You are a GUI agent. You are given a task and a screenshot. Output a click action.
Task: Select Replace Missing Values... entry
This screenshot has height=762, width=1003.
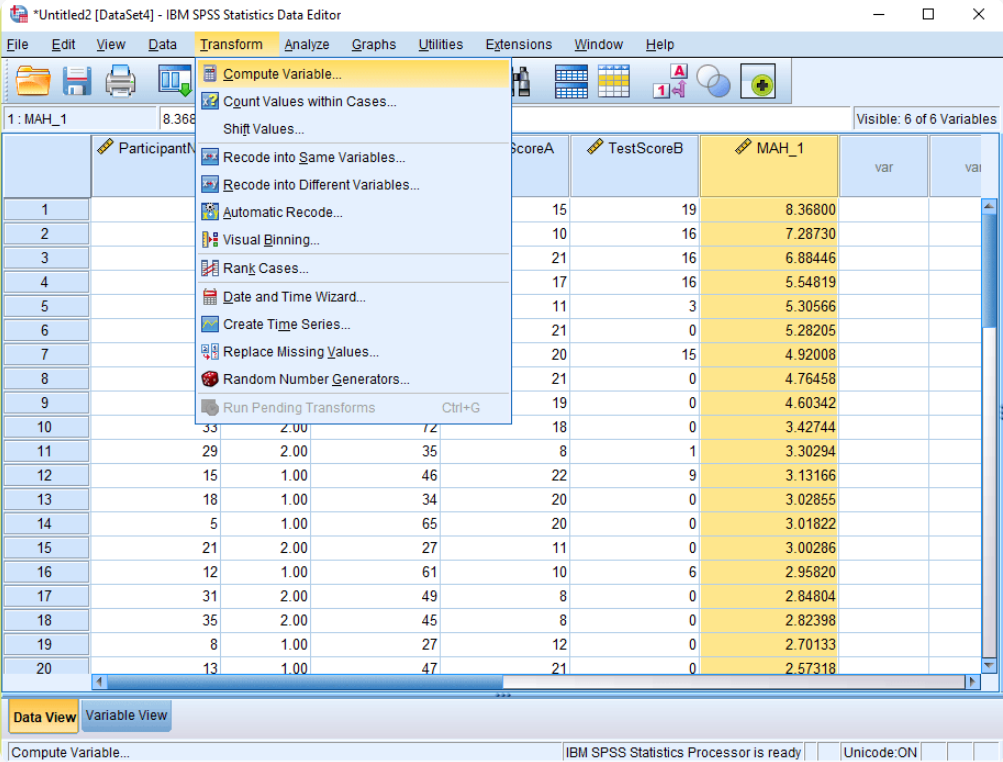(353, 351)
